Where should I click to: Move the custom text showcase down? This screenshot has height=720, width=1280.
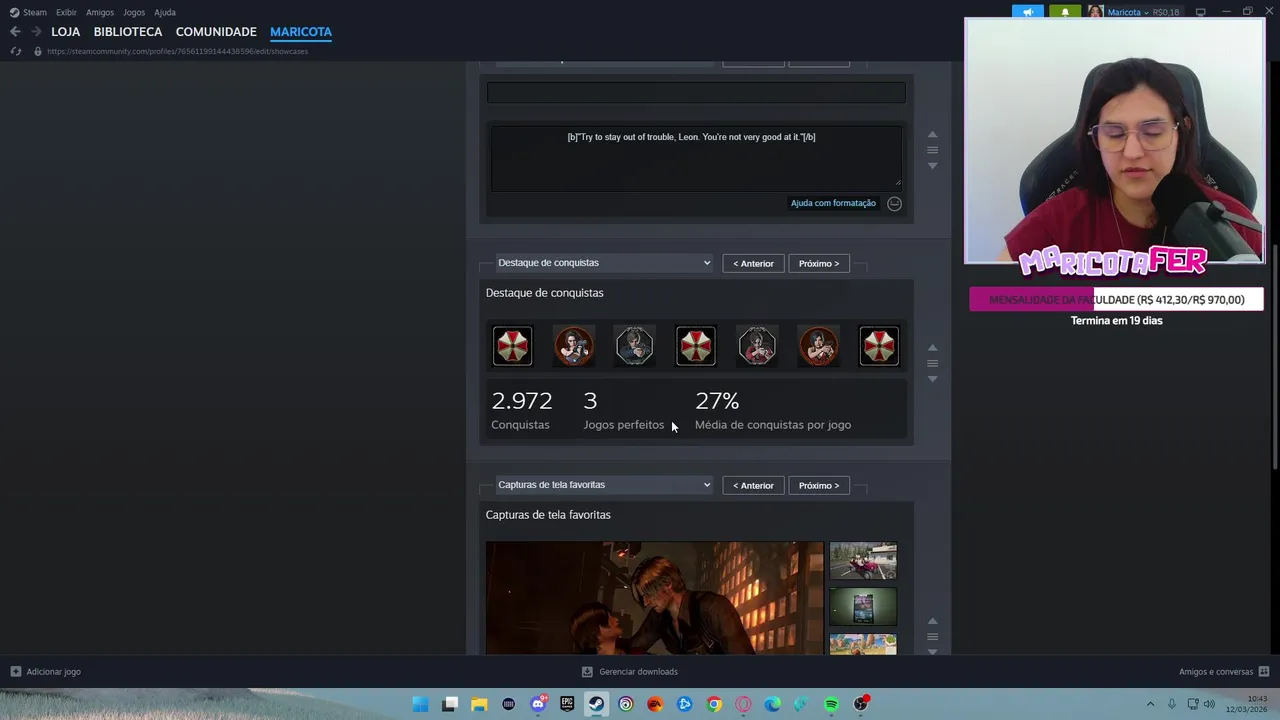point(932,166)
